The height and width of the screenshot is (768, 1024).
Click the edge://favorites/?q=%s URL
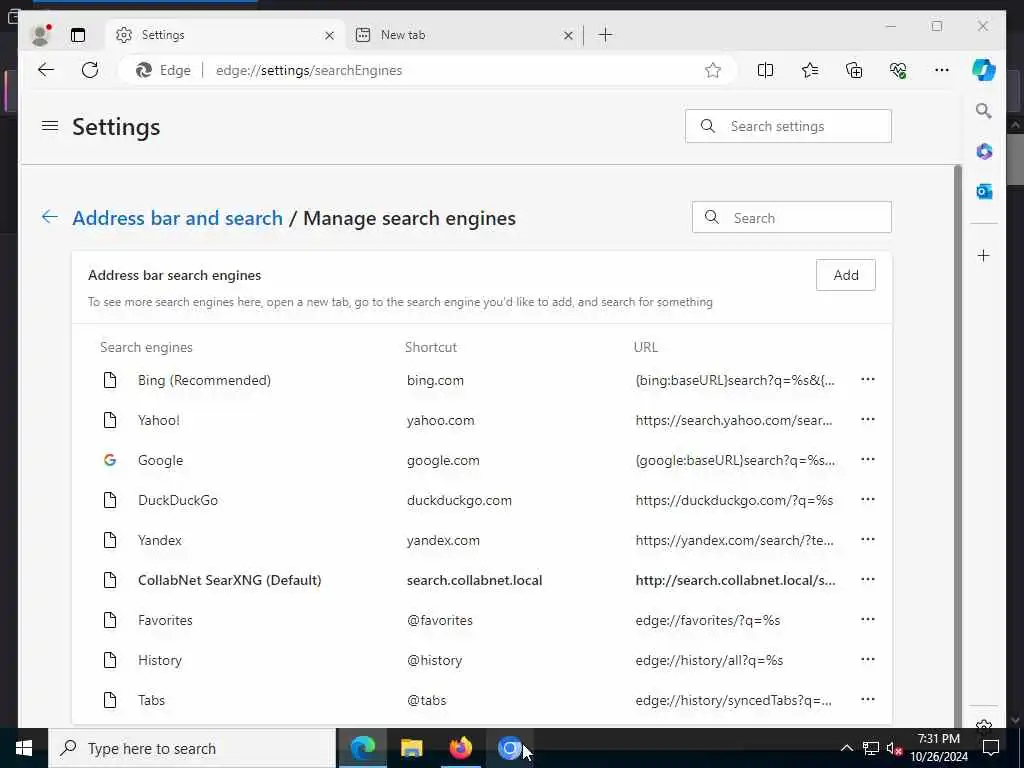click(x=708, y=620)
